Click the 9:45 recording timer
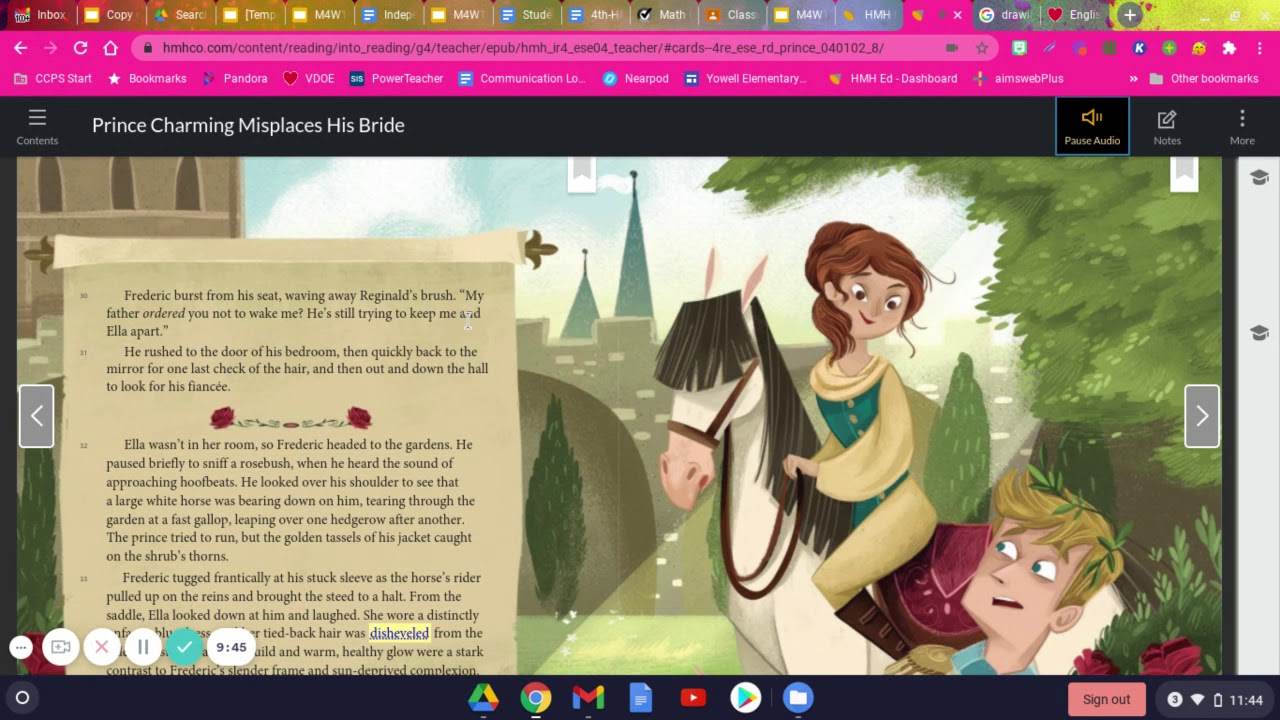The height and width of the screenshot is (720, 1280). coord(231,647)
